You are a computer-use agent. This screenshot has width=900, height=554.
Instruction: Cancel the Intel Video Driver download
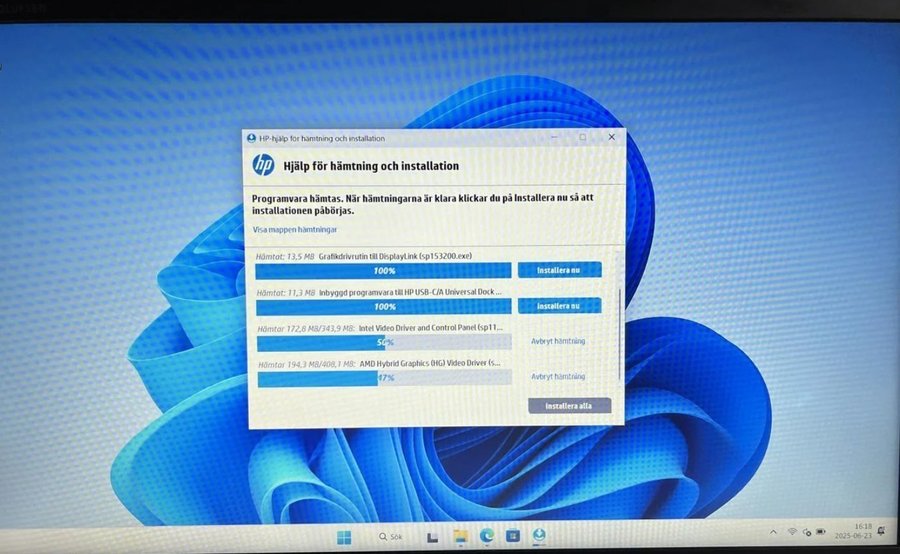[x=558, y=341]
